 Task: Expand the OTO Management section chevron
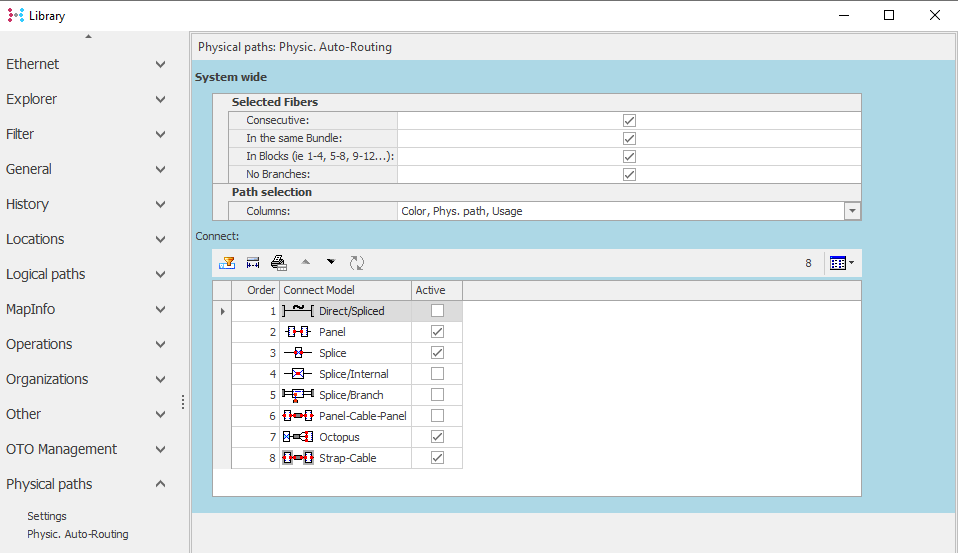coord(160,450)
